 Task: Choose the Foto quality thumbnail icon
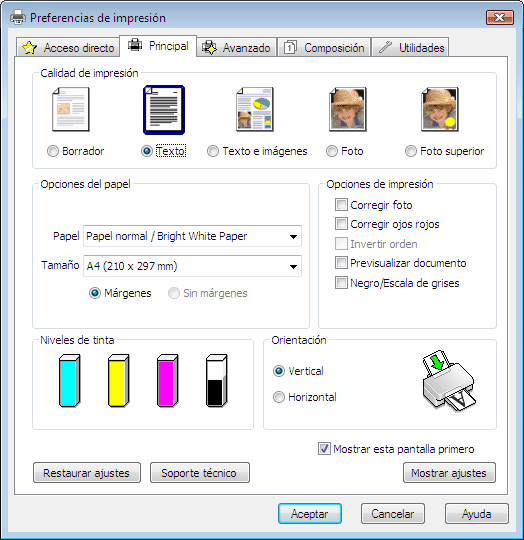coord(348,110)
